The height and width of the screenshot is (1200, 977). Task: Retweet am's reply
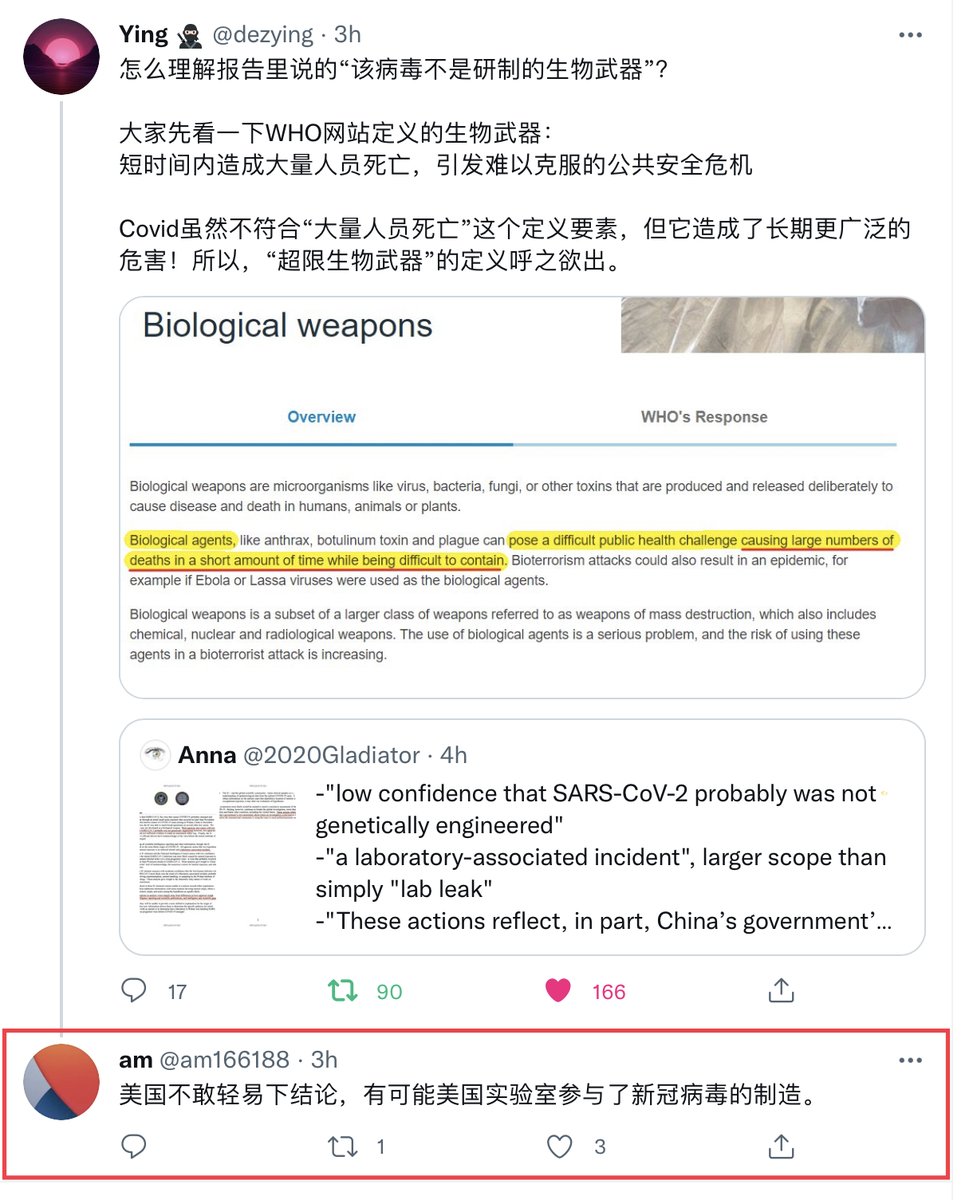point(344,1146)
